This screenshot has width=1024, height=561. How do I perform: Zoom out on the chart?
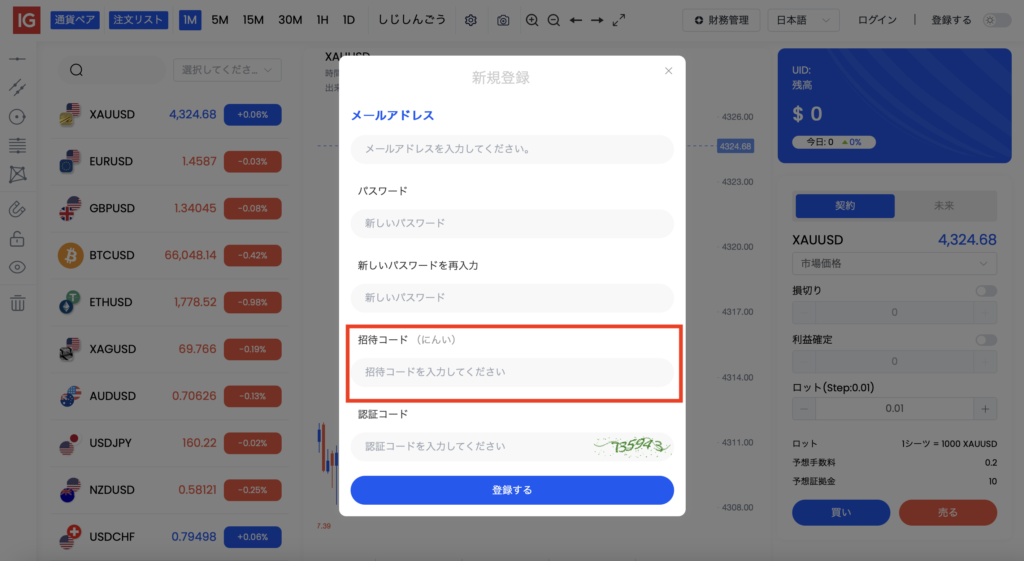point(554,20)
